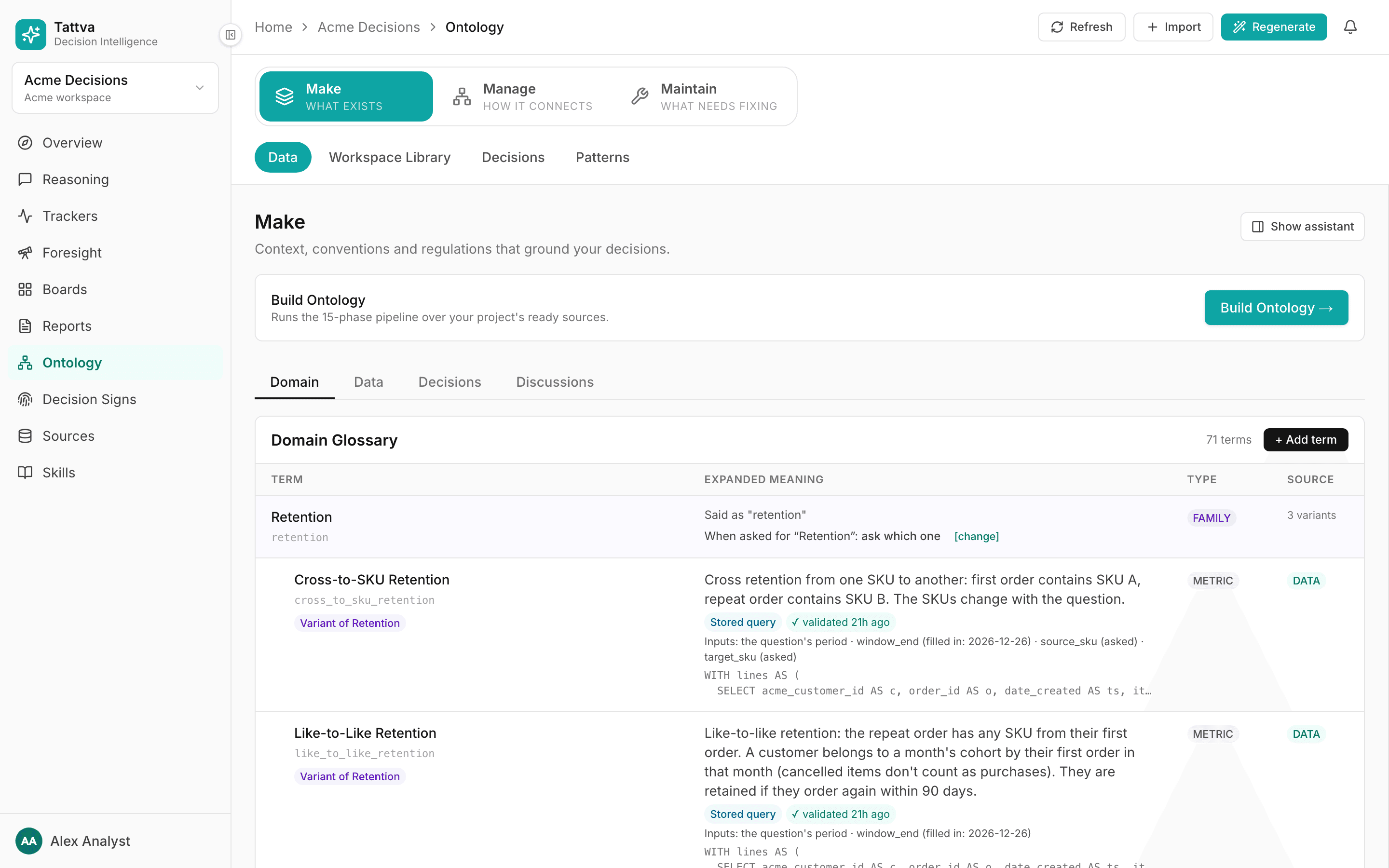Click the Boards grid icon
1389x868 pixels.
[25, 289]
